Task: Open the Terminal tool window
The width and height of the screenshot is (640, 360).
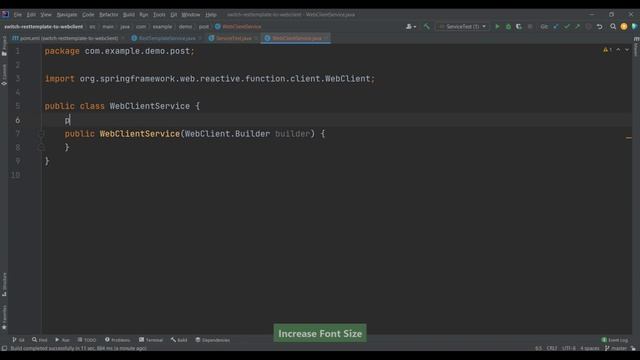Action: tap(151, 340)
